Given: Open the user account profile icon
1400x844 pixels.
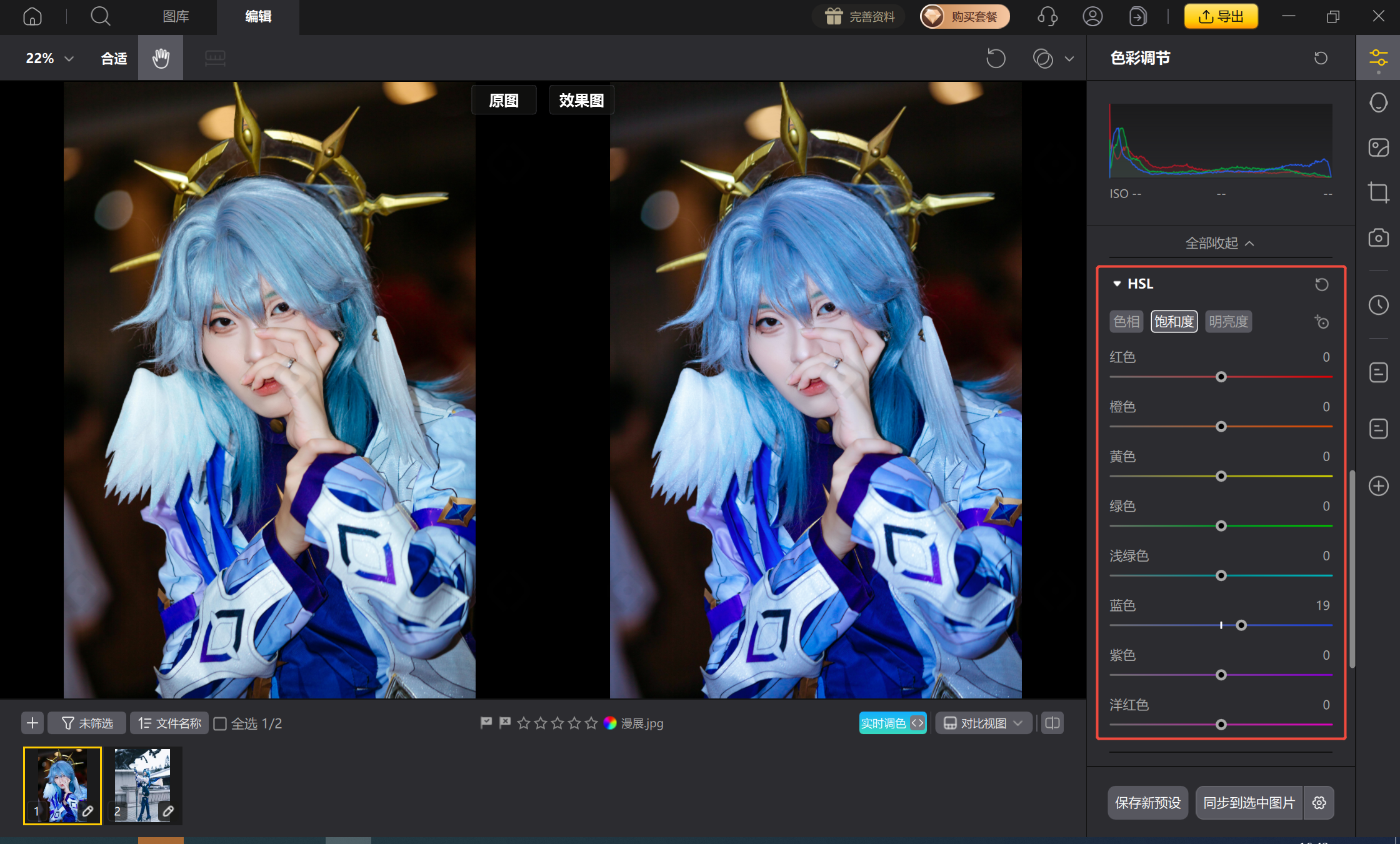Looking at the screenshot, I should (1092, 16).
